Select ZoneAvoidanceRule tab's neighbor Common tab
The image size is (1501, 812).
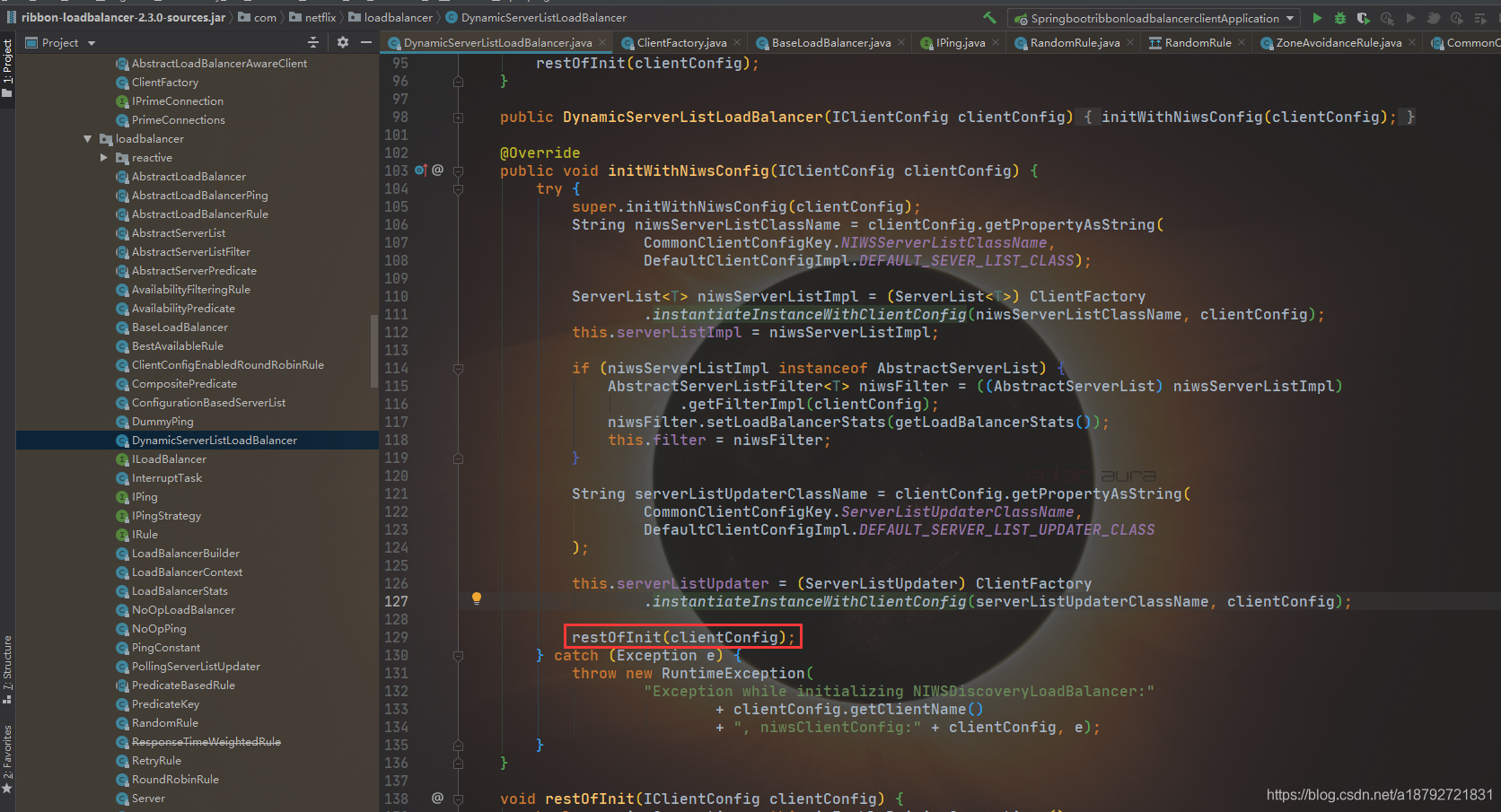click(1465, 42)
